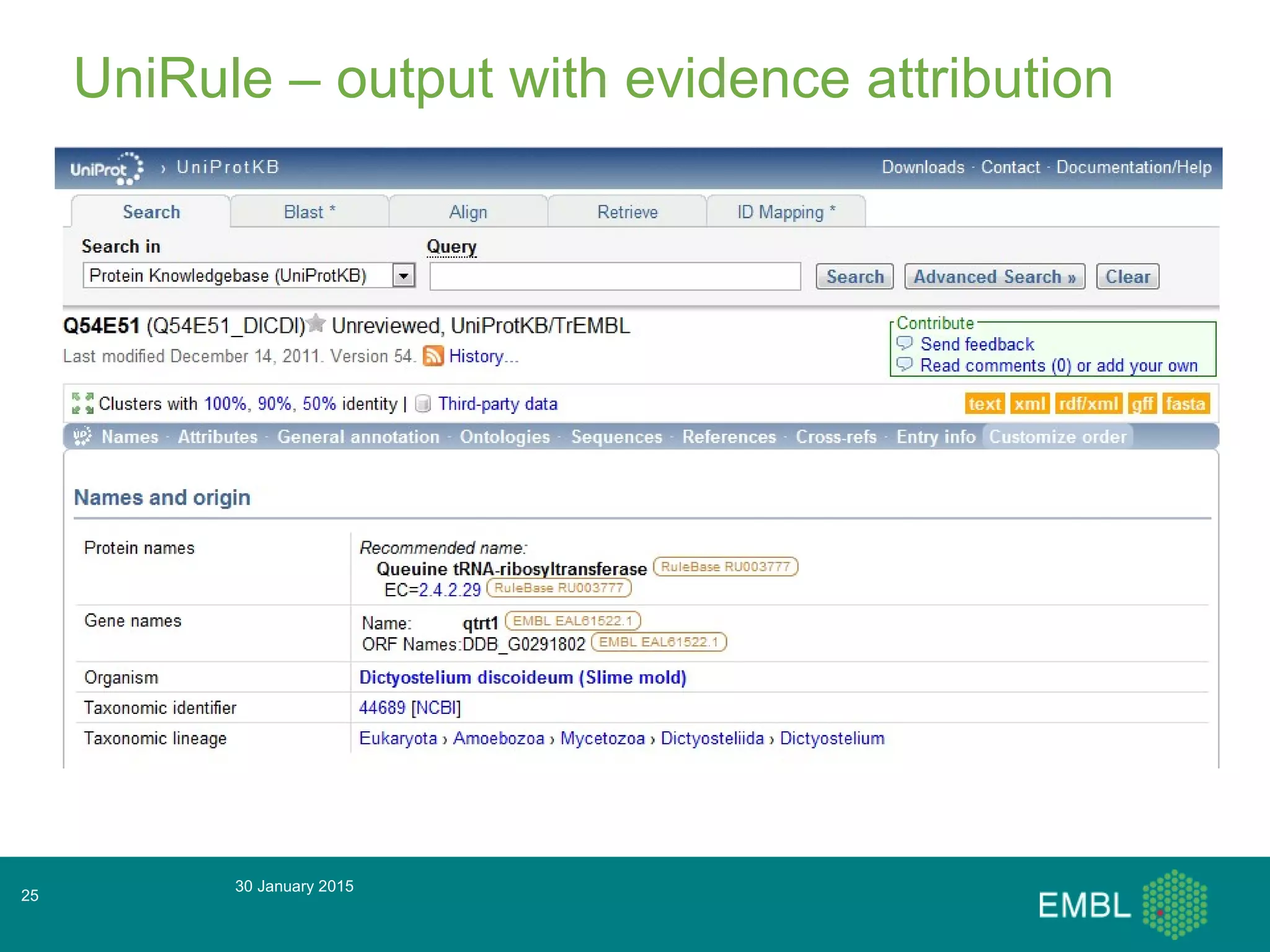The width and height of the screenshot is (1270, 952).
Task: Open the Contact link
Action: (1010, 167)
